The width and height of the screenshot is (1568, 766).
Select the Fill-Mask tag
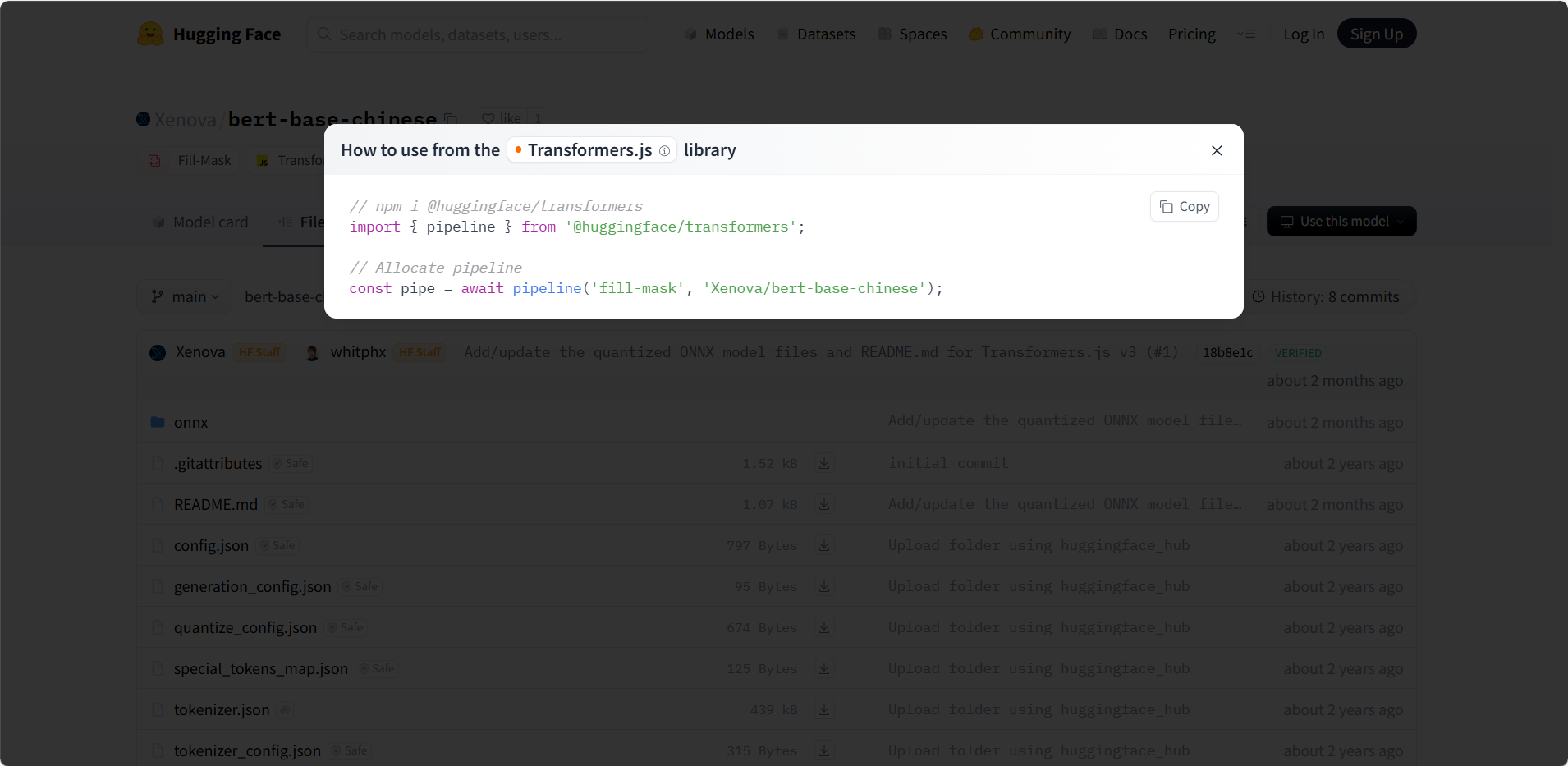pos(191,161)
